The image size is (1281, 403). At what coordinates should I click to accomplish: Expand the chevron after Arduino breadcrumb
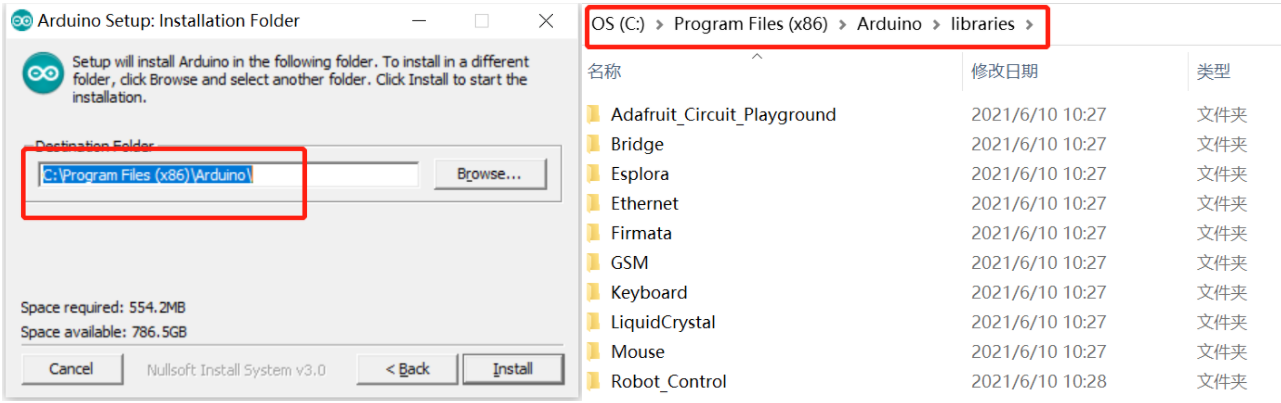click(937, 24)
